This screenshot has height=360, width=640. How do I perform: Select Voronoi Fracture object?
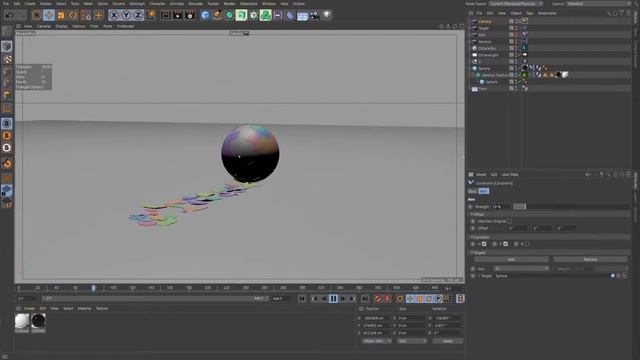coord(495,75)
